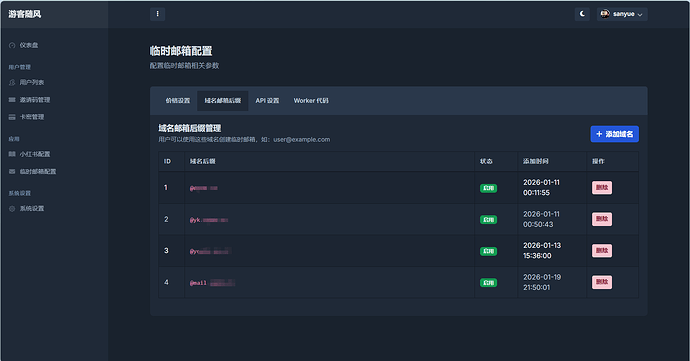Open 系统设置 menu item in sidebar
The image size is (690, 361).
tap(32, 209)
